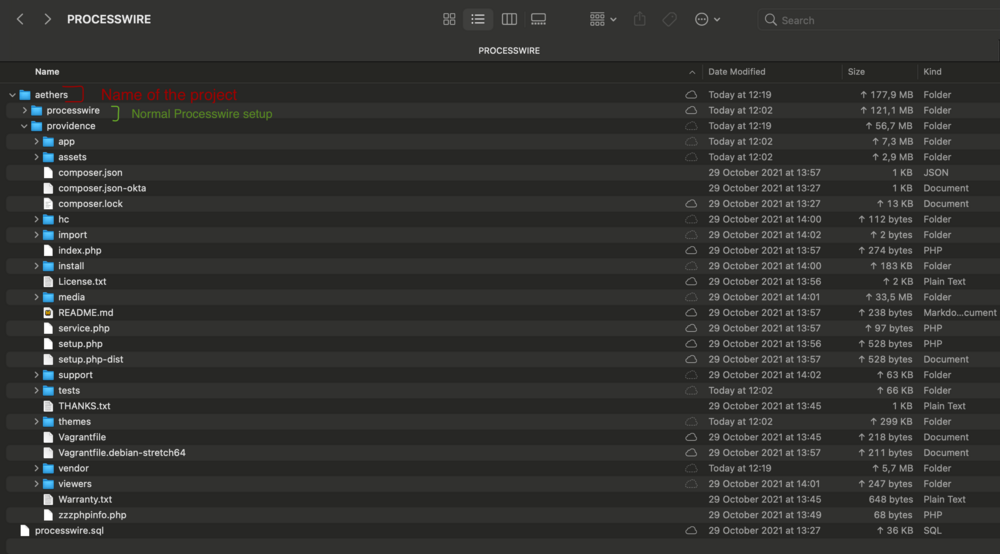Viewport: 1000px width, 554px height.
Task: Collapse the providence folder
Action: coord(24,126)
